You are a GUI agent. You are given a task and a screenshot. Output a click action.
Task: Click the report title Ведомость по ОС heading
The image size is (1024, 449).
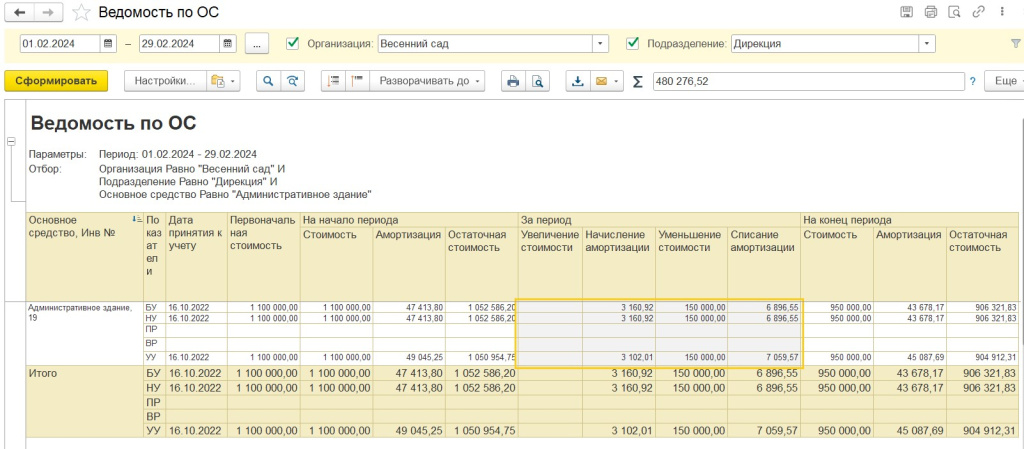click(113, 123)
